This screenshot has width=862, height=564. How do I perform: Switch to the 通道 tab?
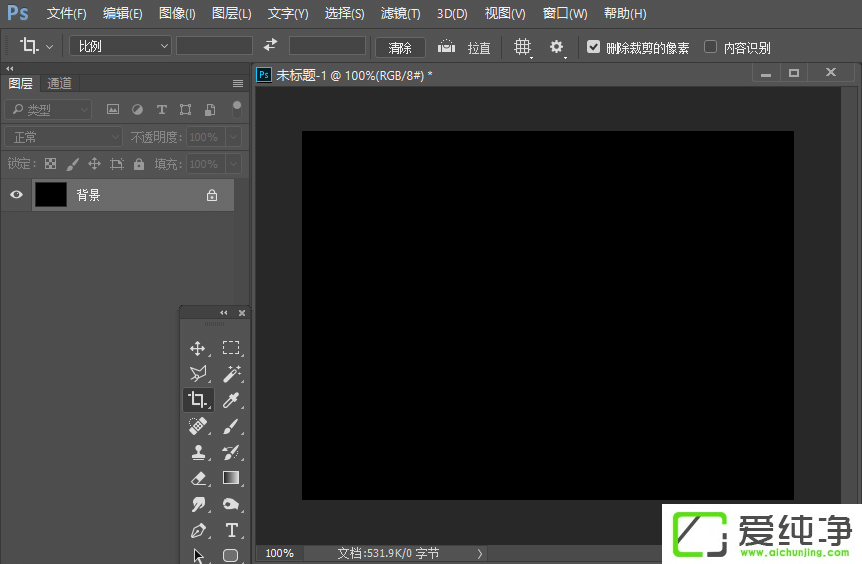(x=60, y=83)
